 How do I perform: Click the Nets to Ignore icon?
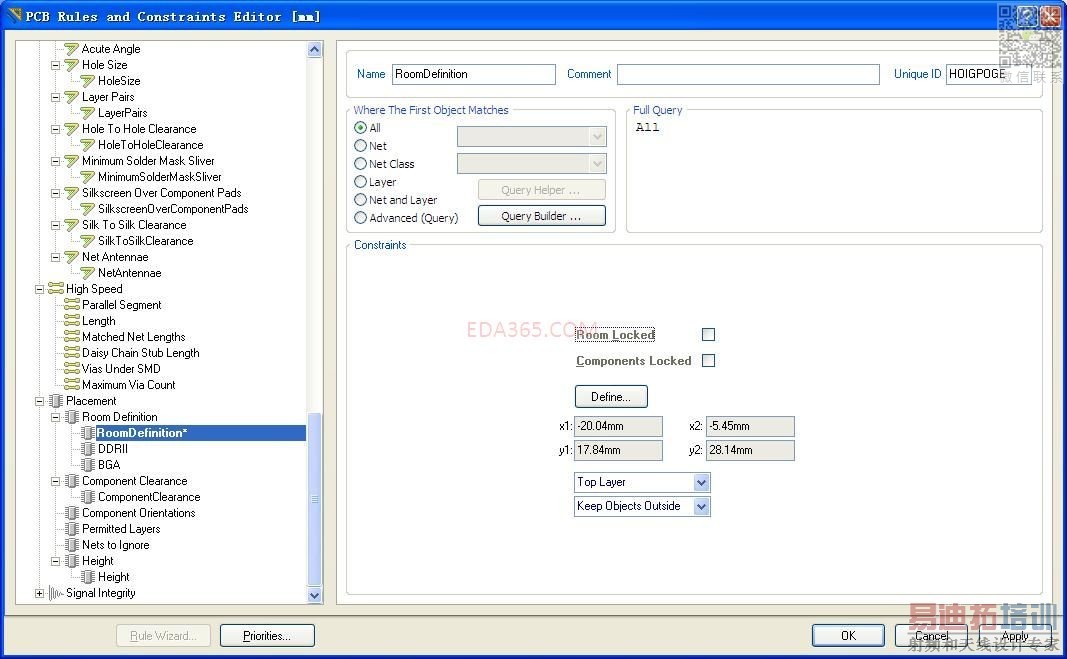pyautogui.click(x=71, y=545)
